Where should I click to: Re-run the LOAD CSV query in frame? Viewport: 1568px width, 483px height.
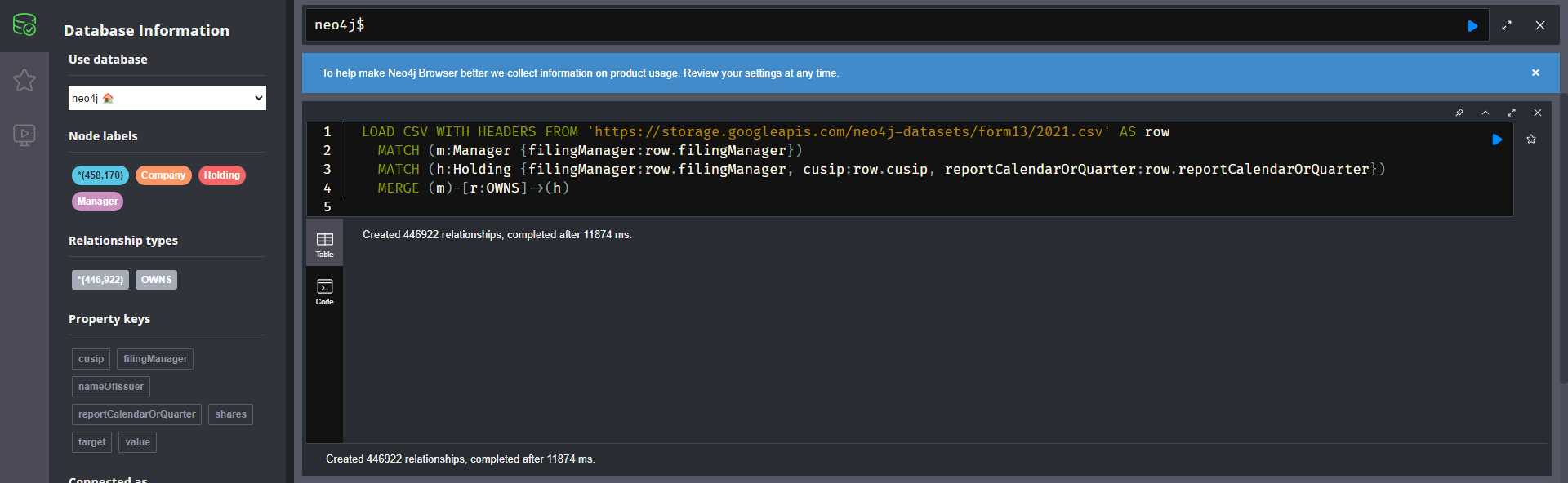click(x=1497, y=140)
